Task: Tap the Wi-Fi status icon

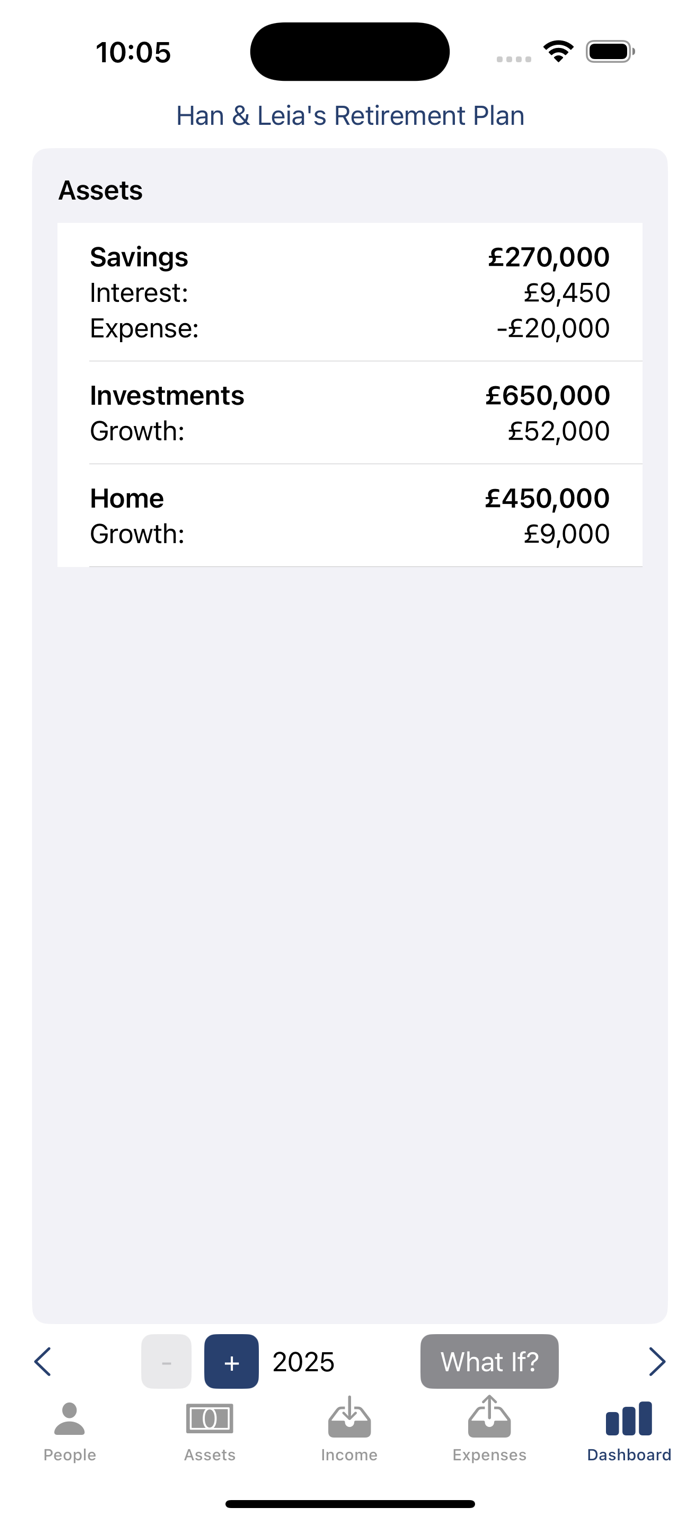Action: point(558,51)
